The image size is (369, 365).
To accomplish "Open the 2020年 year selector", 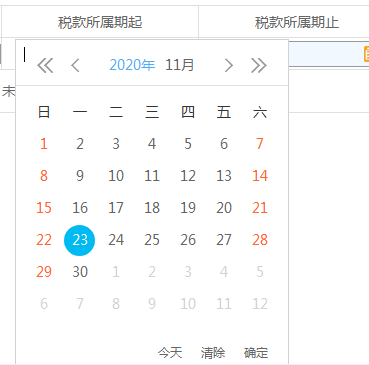I will (x=132, y=65).
